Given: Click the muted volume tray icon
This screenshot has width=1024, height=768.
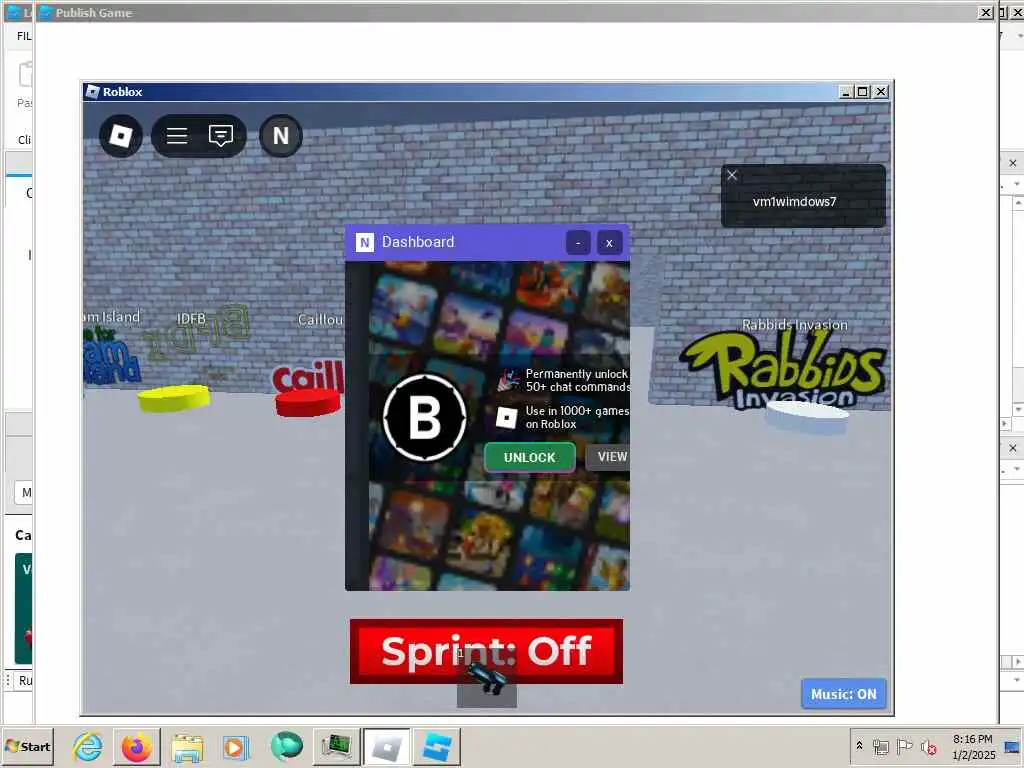Looking at the screenshot, I should [928, 746].
